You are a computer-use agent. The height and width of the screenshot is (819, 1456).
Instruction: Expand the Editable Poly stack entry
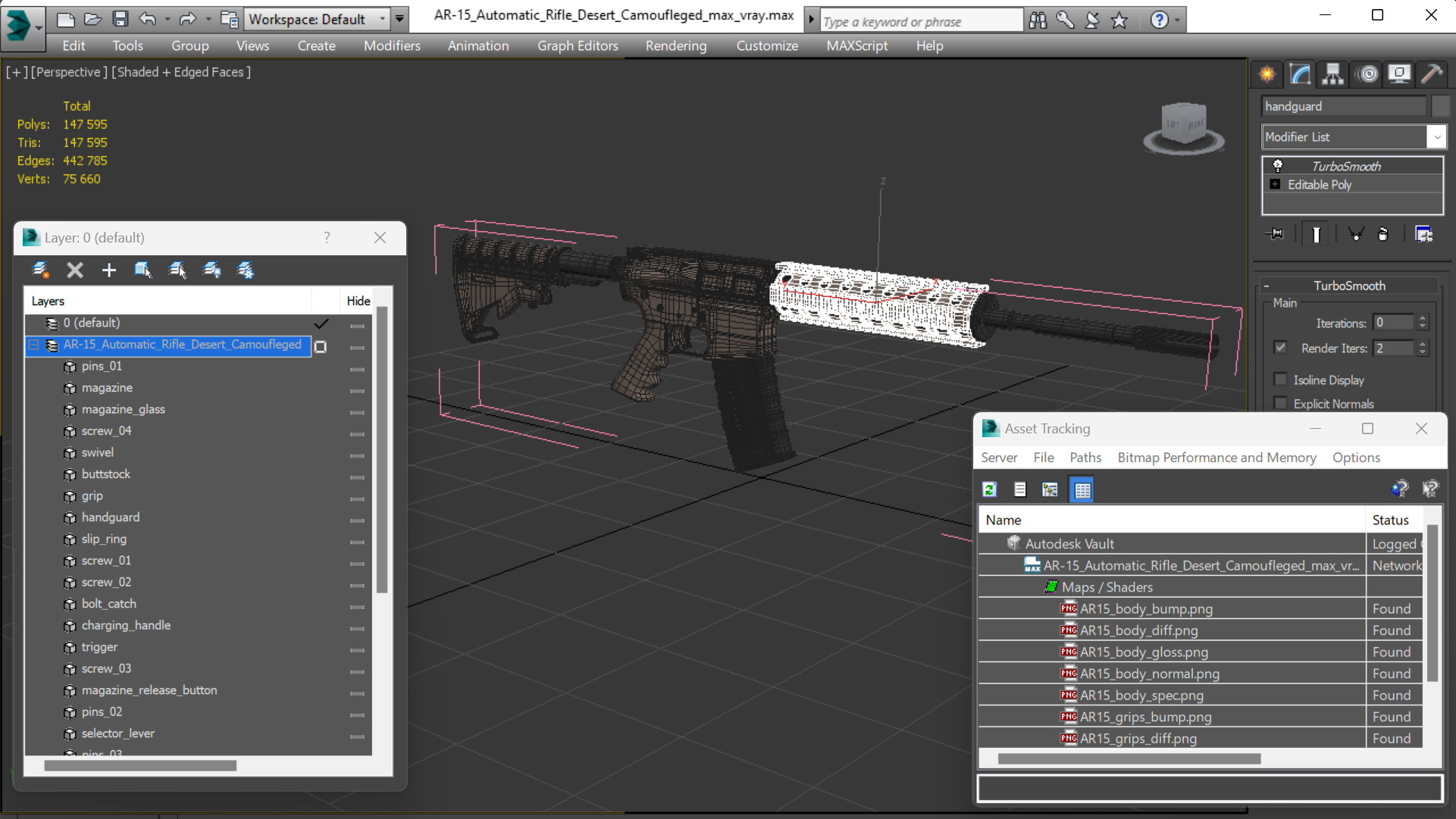(1275, 184)
